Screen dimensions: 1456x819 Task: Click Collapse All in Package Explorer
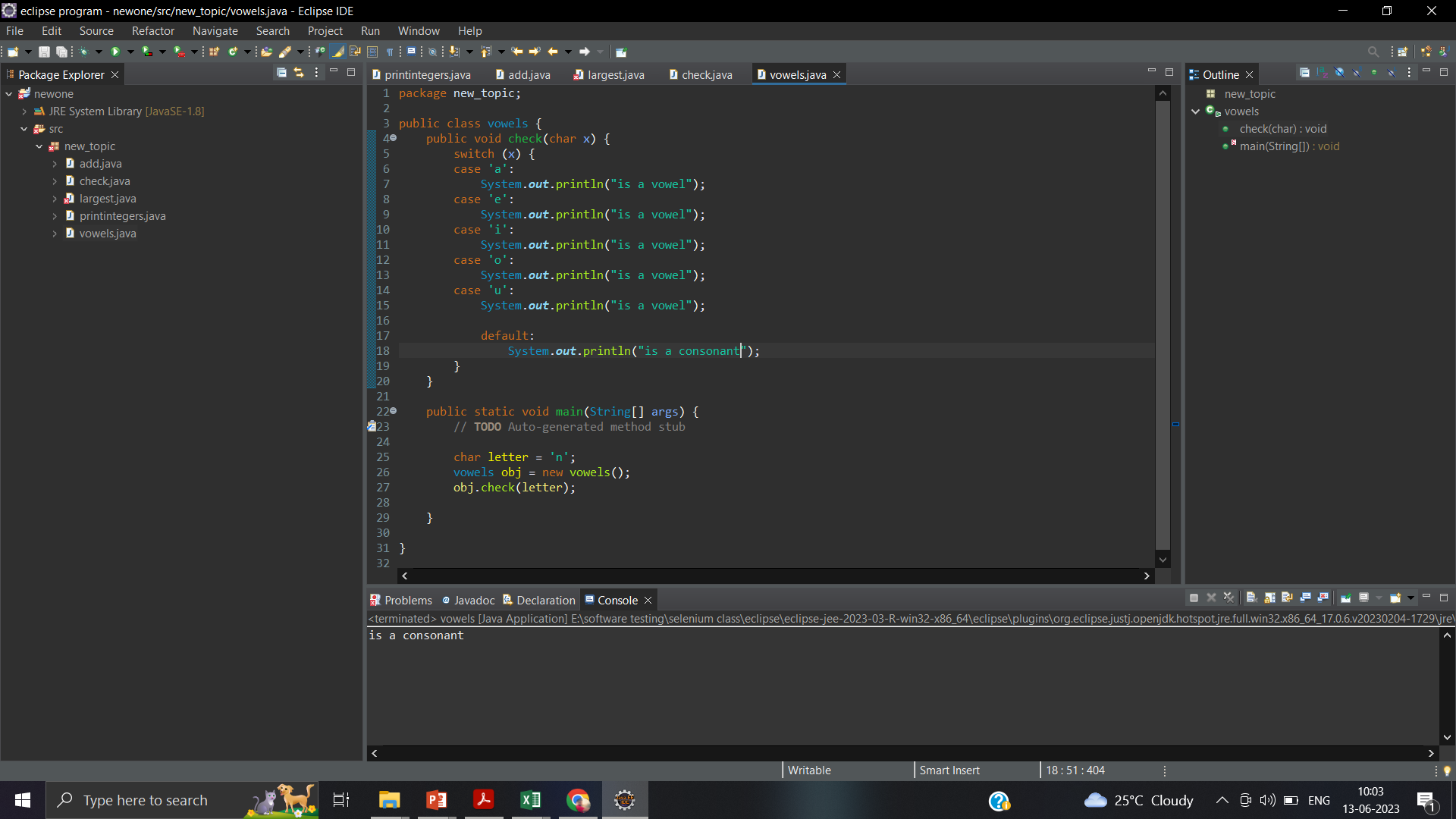pyautogui.click(x=281, y=73)
